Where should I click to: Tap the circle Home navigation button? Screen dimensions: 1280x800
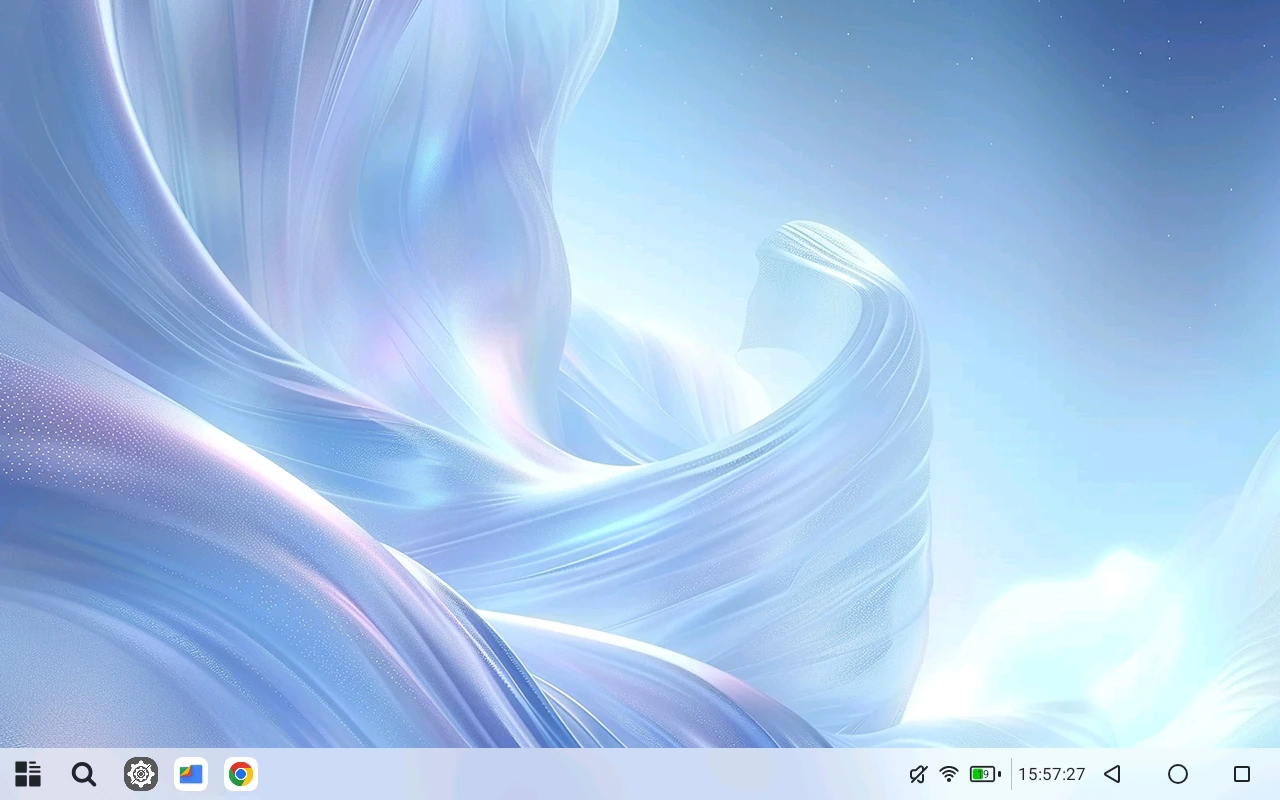(1178, 774)
